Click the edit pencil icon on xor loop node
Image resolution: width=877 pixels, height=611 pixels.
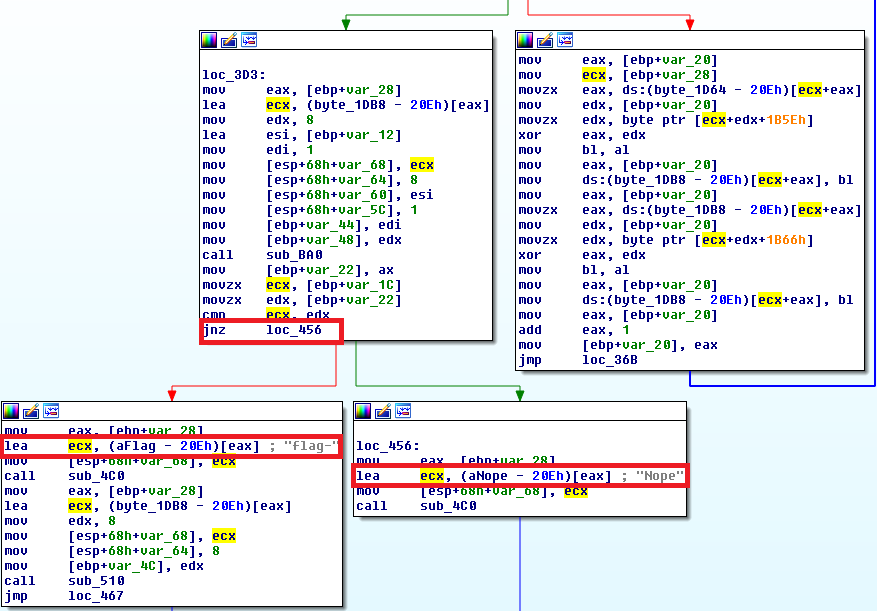coord(545,40)
